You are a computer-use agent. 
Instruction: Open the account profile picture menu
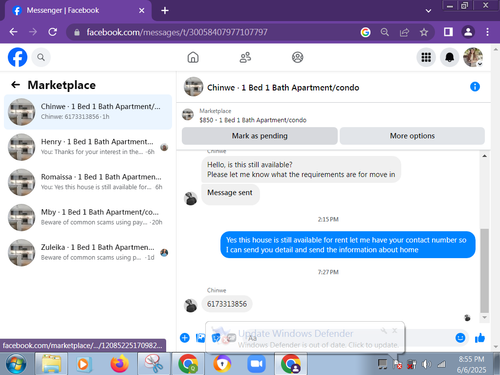473,57
